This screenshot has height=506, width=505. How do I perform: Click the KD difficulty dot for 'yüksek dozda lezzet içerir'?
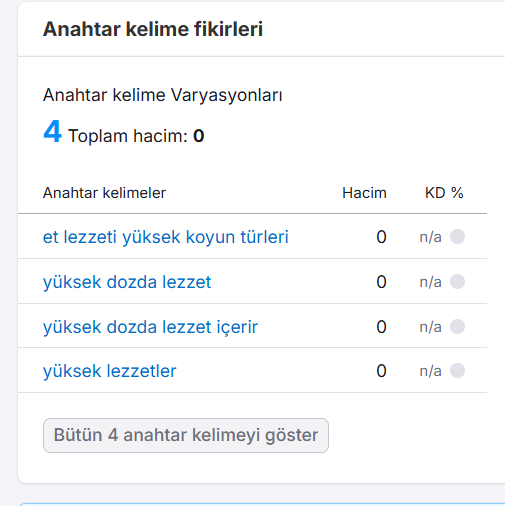coord(457,326)
